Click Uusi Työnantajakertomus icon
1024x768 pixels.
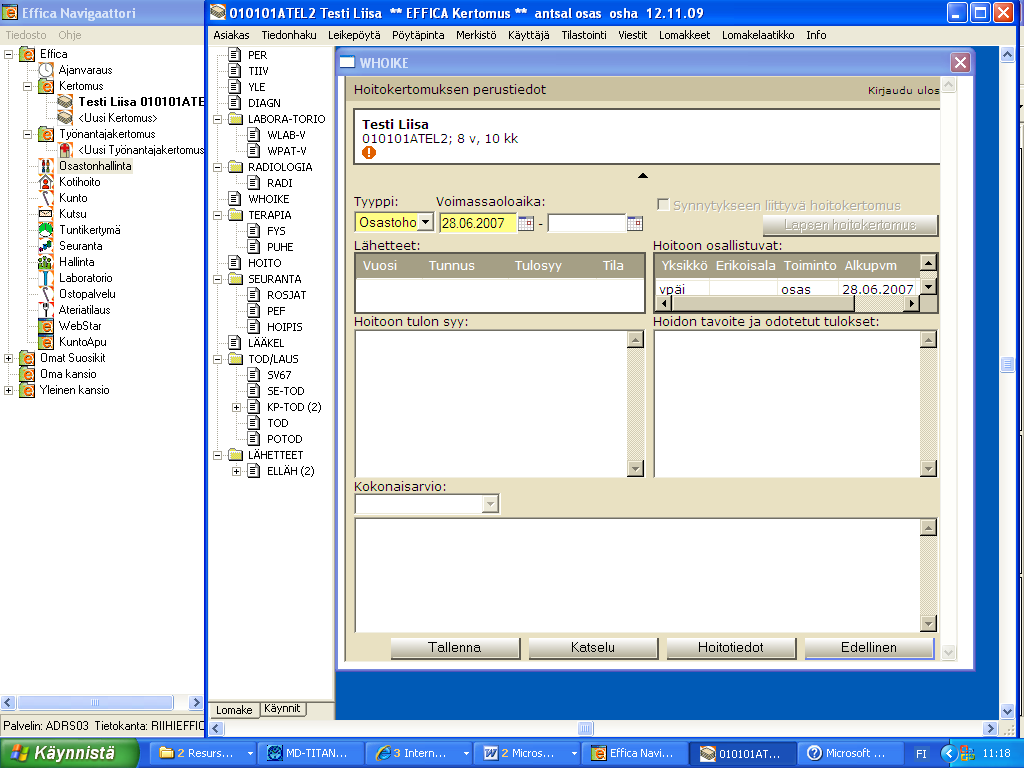pos(65,150)
